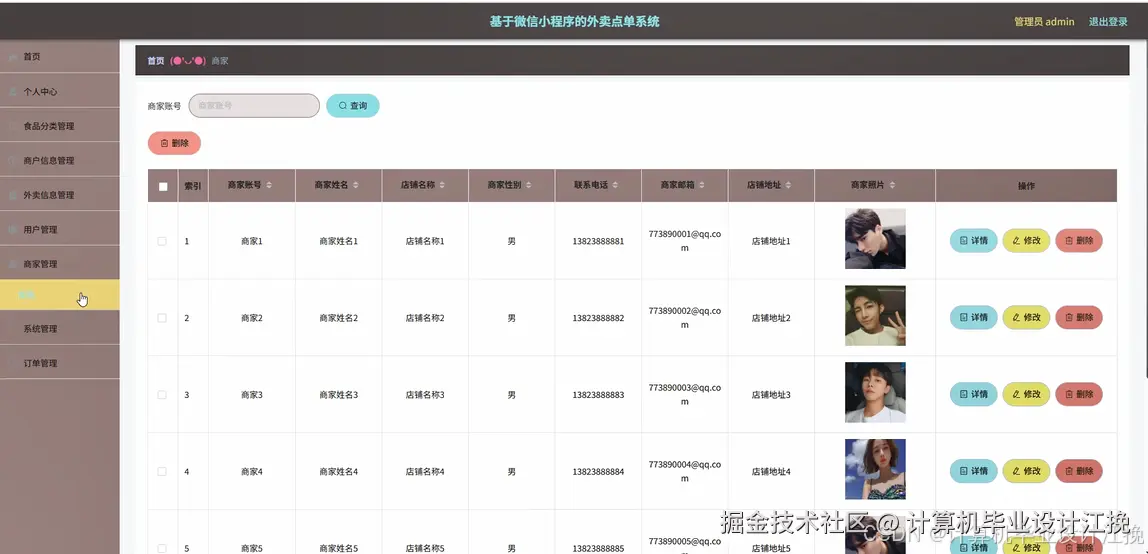Check the row checkbox for 商家1
1148x554 pixels.
(x=163, y=241)
